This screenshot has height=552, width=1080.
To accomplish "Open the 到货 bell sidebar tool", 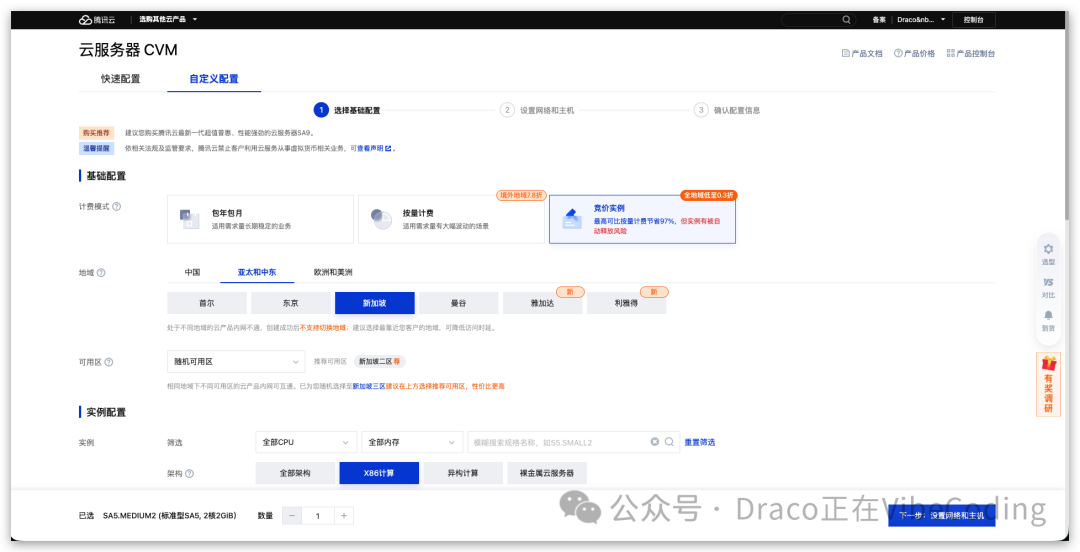I will 1048,320.
